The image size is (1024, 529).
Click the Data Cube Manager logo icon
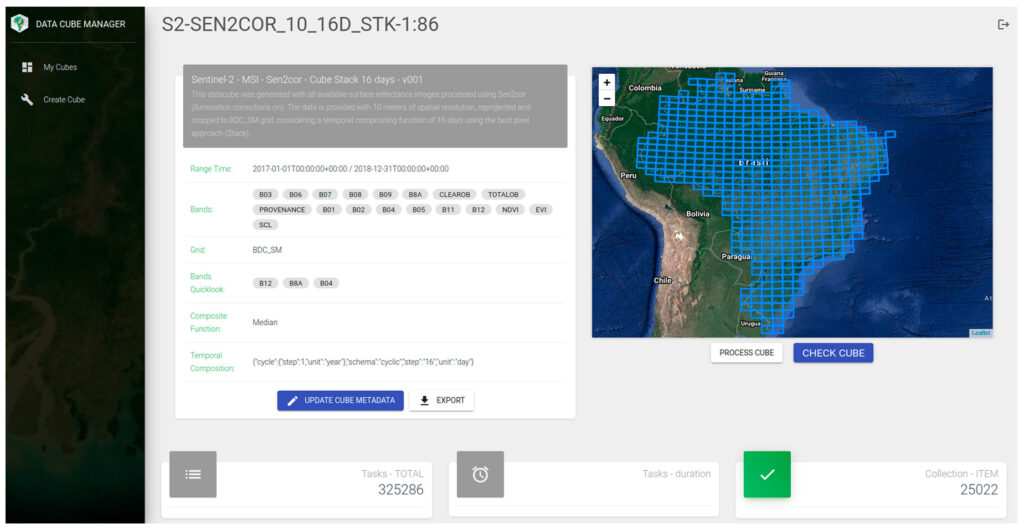click(x=20, y=24)
